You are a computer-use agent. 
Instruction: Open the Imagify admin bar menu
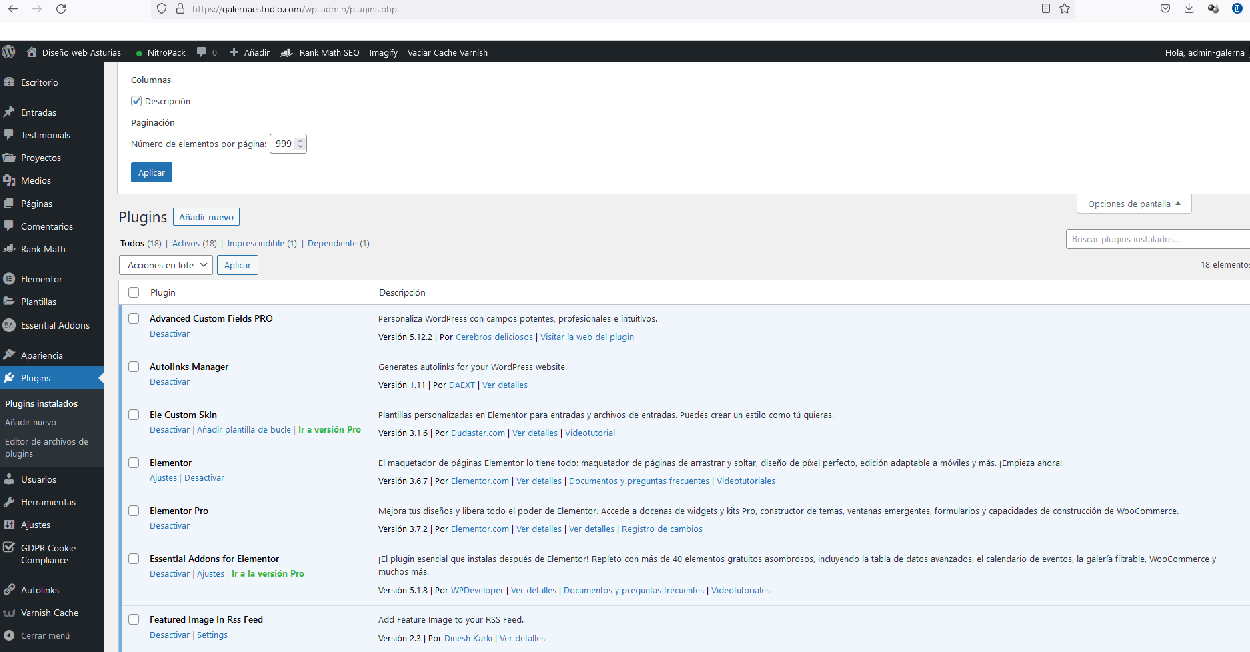point(384,52)
